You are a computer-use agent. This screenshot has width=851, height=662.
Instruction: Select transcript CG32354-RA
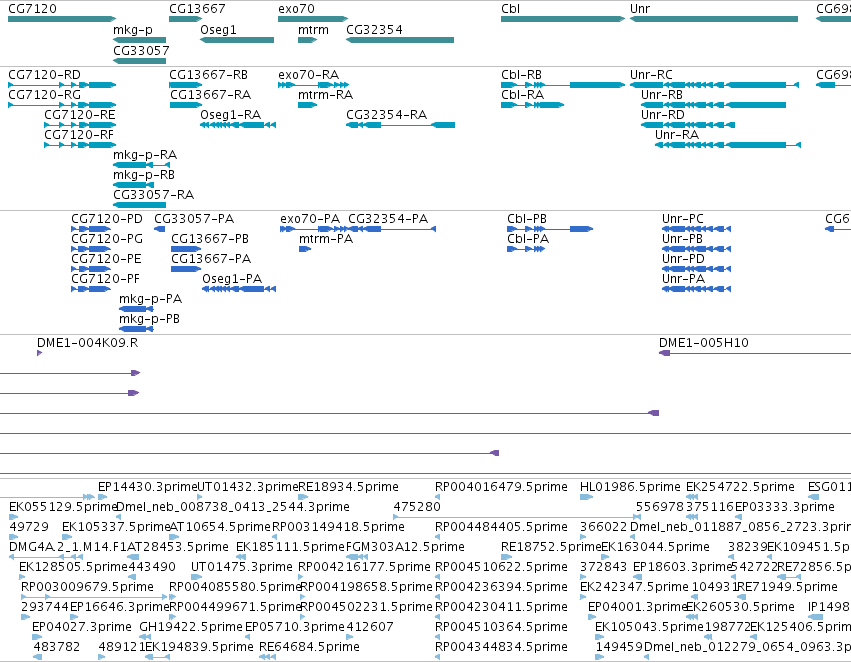(x=401, y=125)
